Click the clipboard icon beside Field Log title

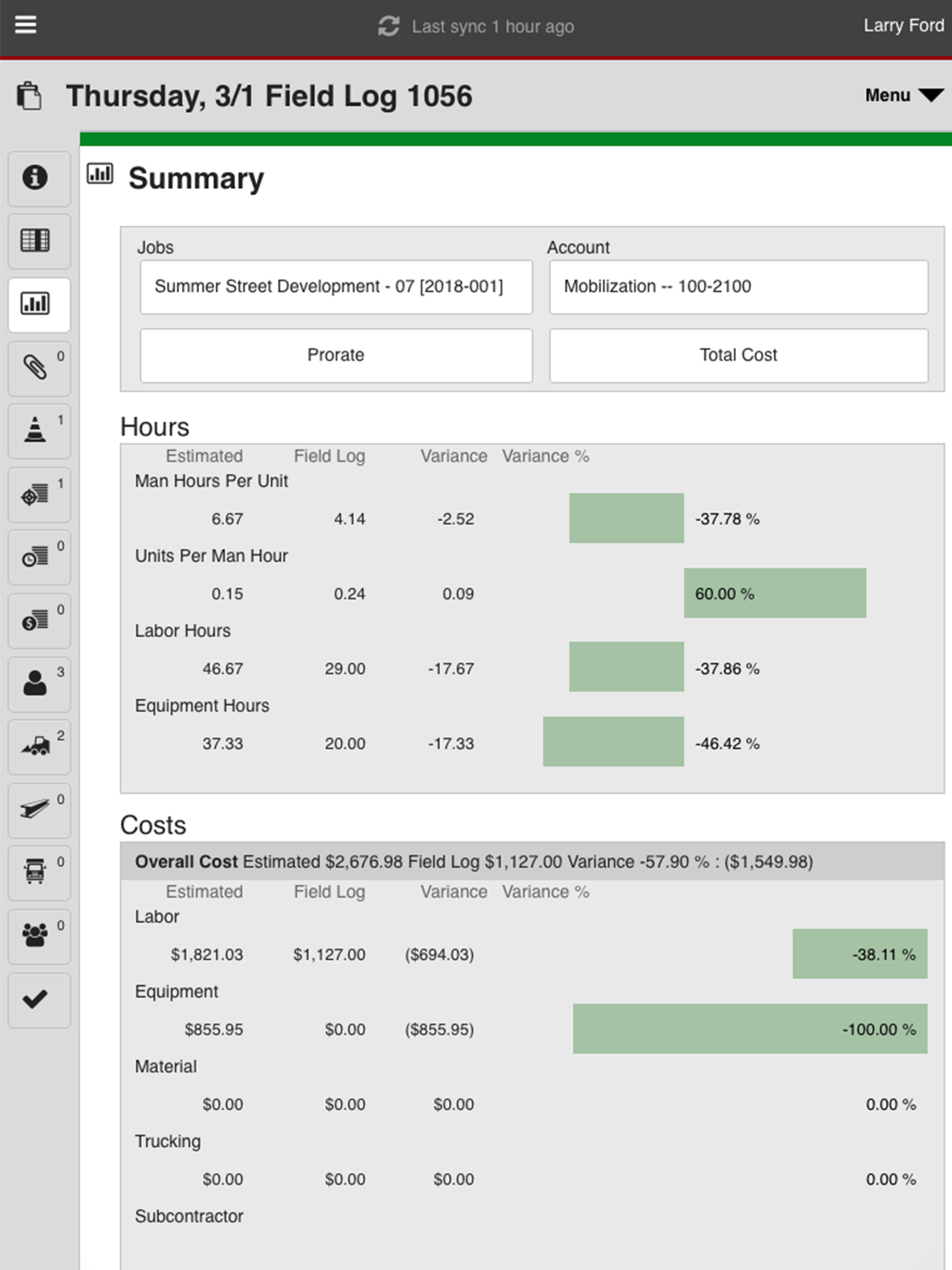[x=29, y=96]
